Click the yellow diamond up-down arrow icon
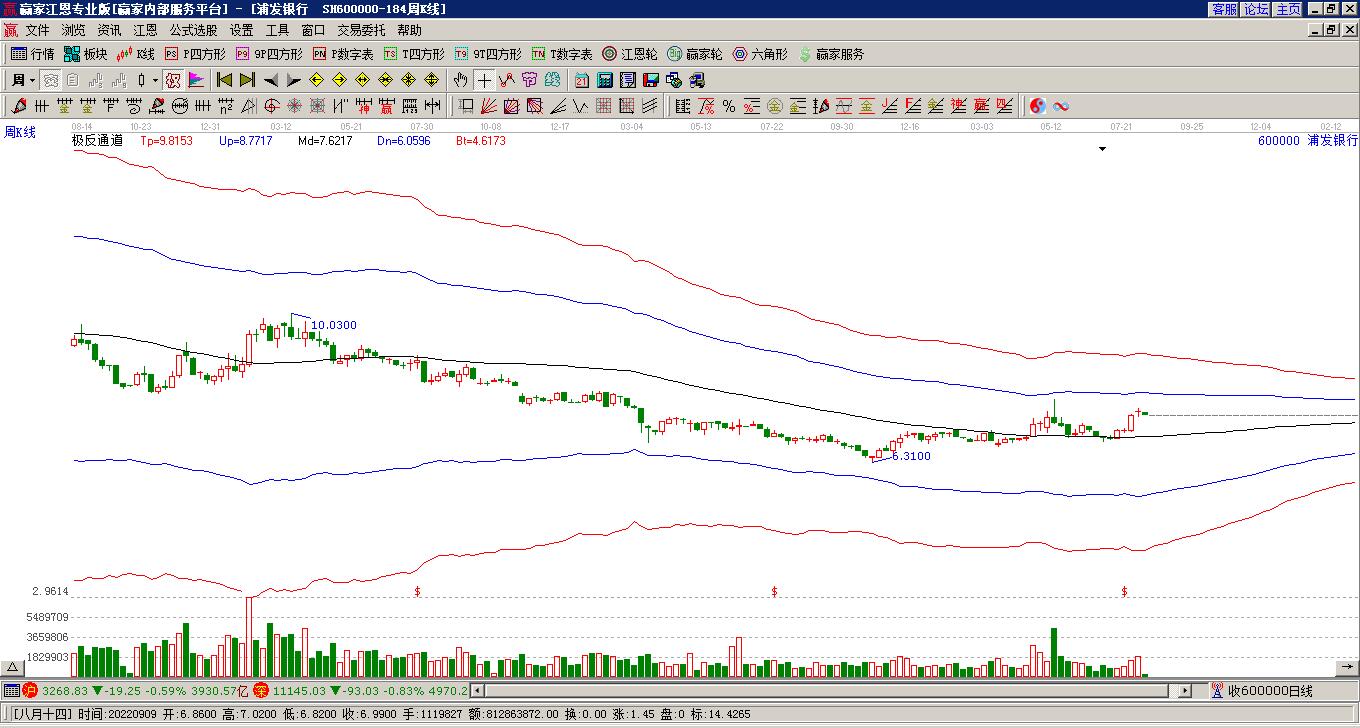1360x728 pixels. coord(432,80)
